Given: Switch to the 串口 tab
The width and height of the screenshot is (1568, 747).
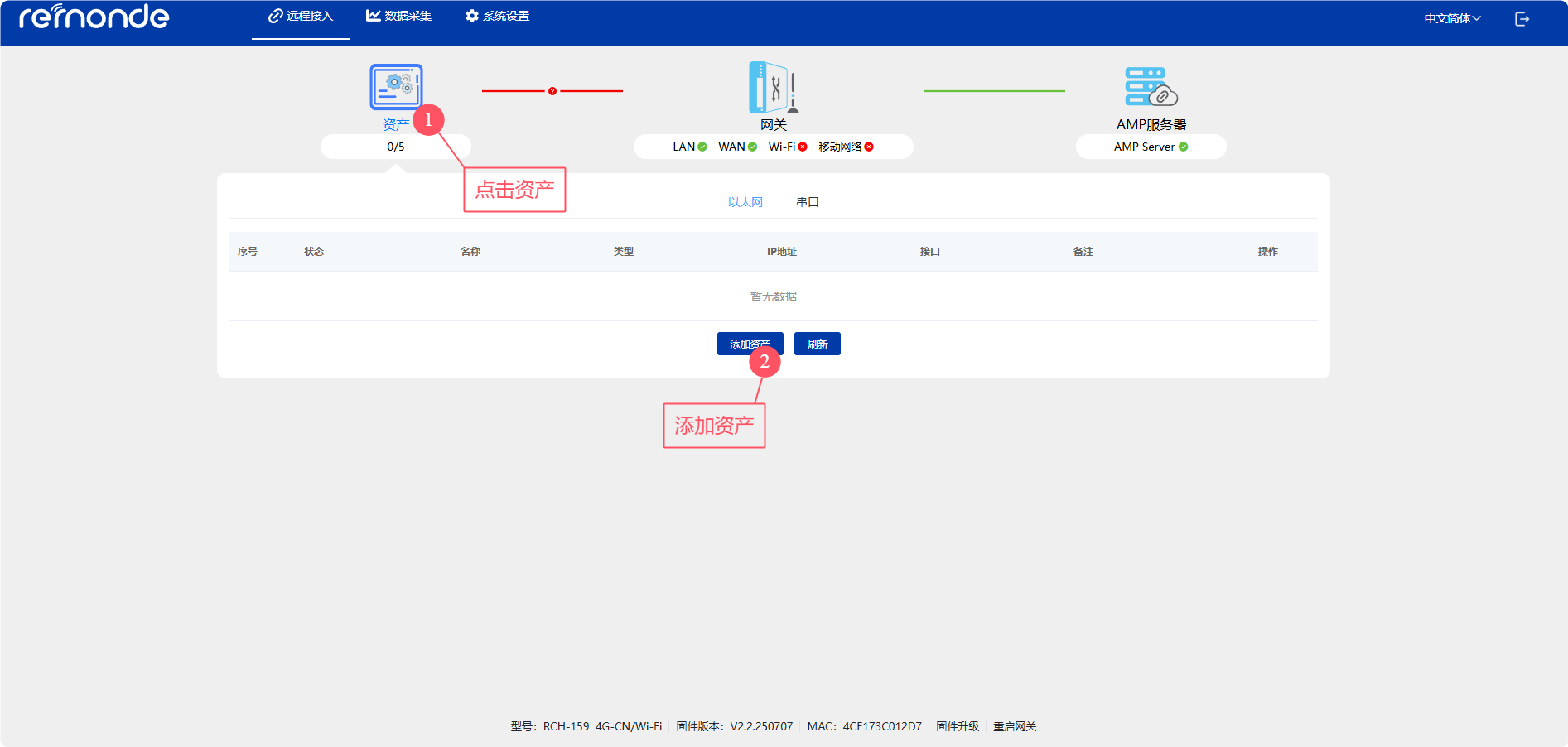Looking at the screenshot, I should 807,202.
